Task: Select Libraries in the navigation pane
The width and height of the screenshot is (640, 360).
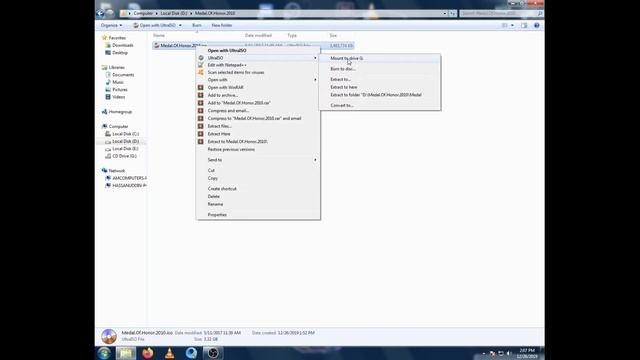Action: point(116,67)
